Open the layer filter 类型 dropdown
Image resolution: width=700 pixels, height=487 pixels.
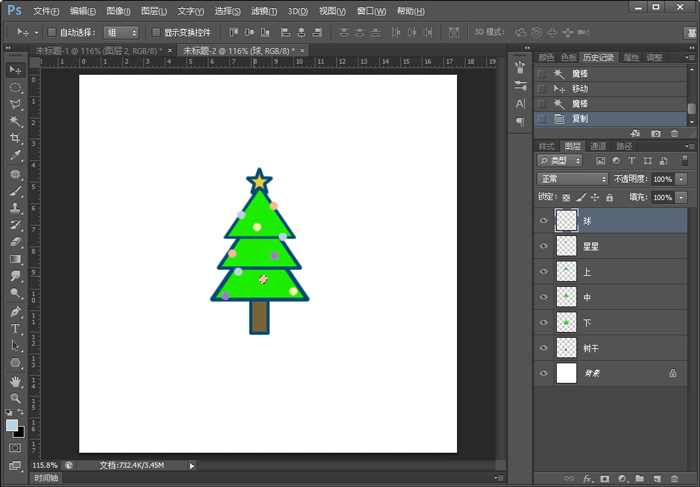pos(560,161)
